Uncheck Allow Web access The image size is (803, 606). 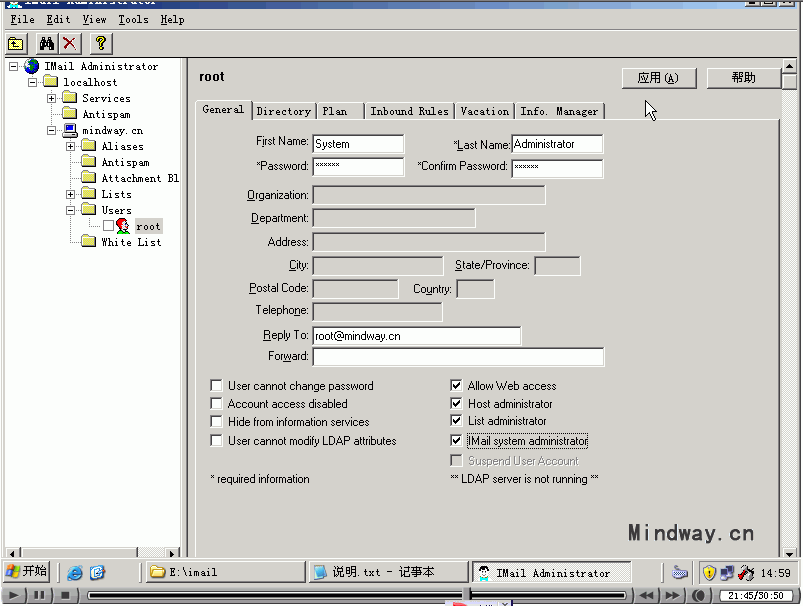456,385
